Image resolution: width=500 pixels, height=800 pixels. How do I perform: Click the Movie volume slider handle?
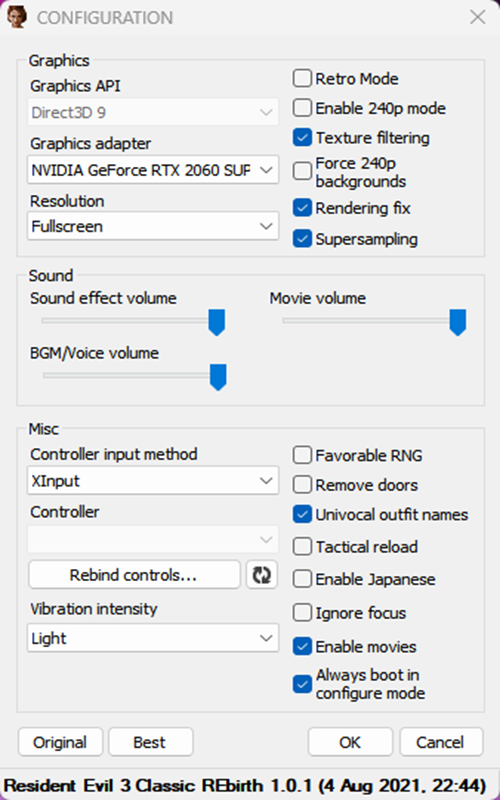click(458, 322)
